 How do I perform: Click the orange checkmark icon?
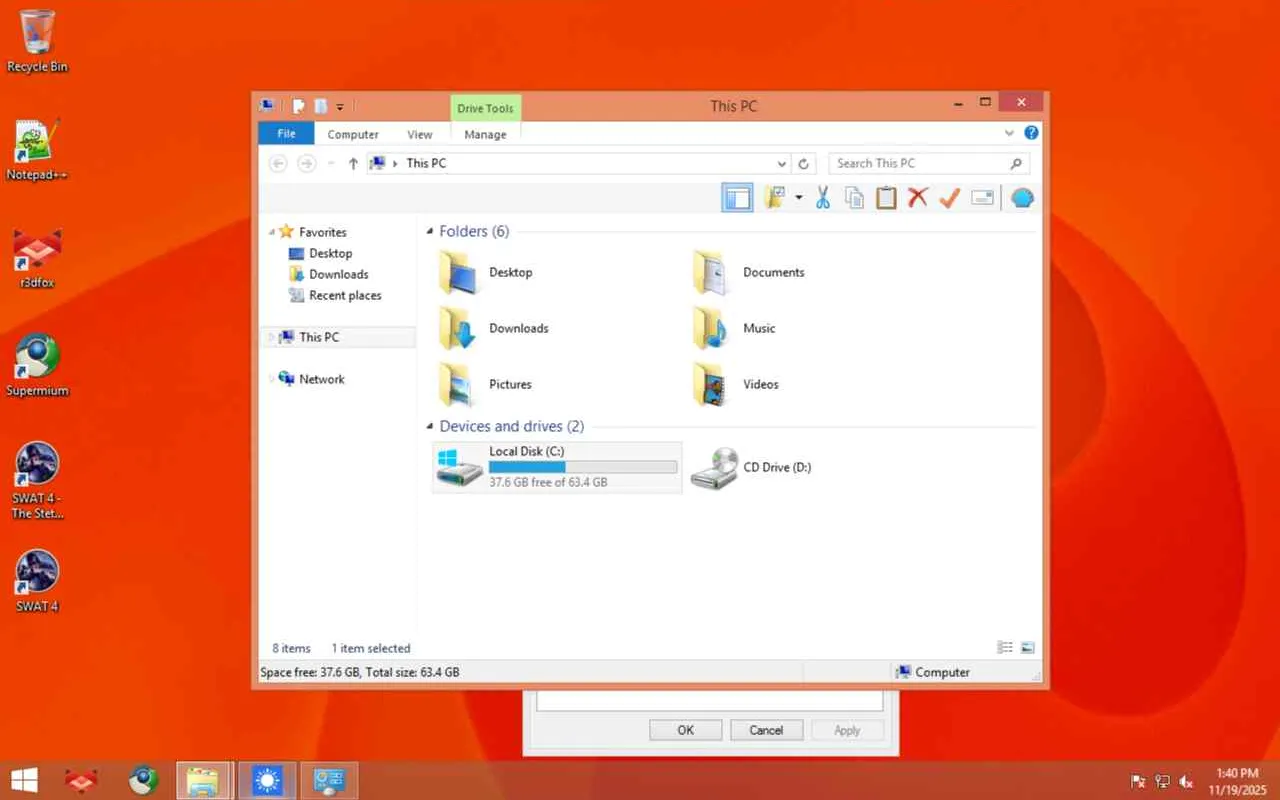(x=950, y=198)
